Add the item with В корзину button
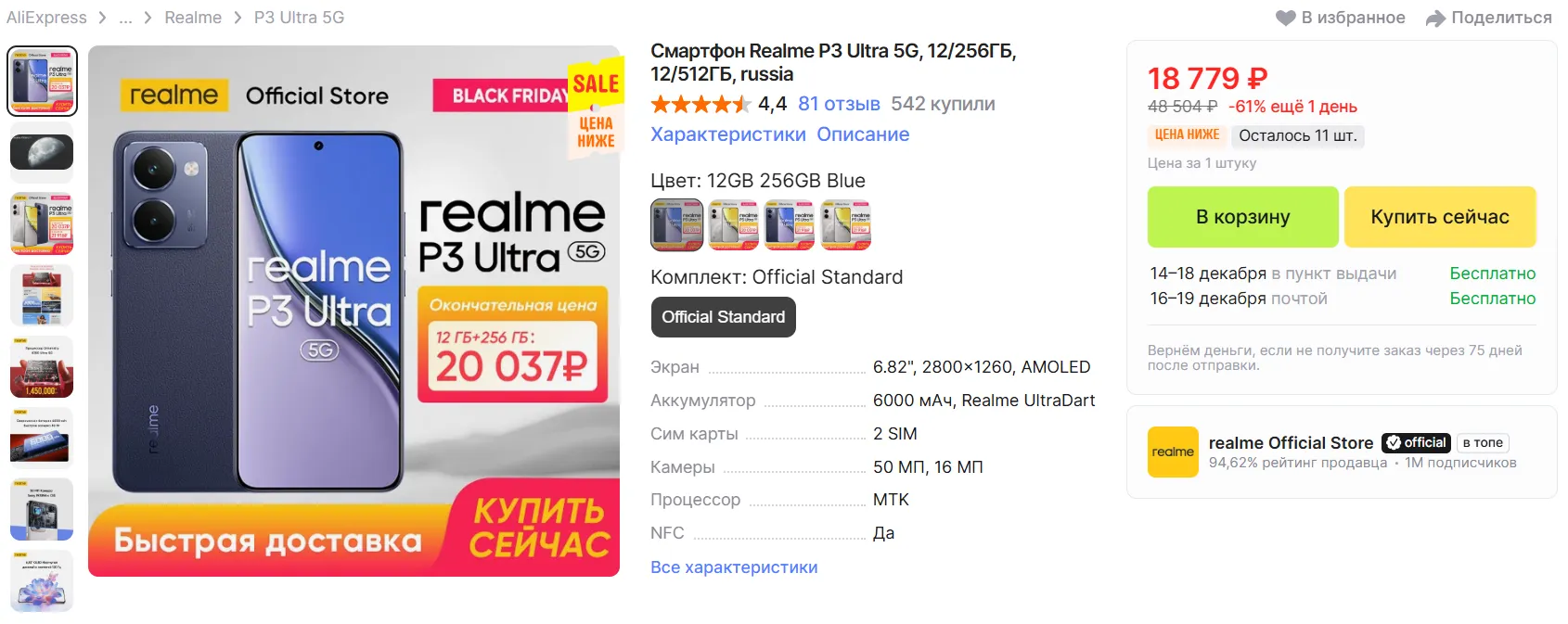 1243,217
